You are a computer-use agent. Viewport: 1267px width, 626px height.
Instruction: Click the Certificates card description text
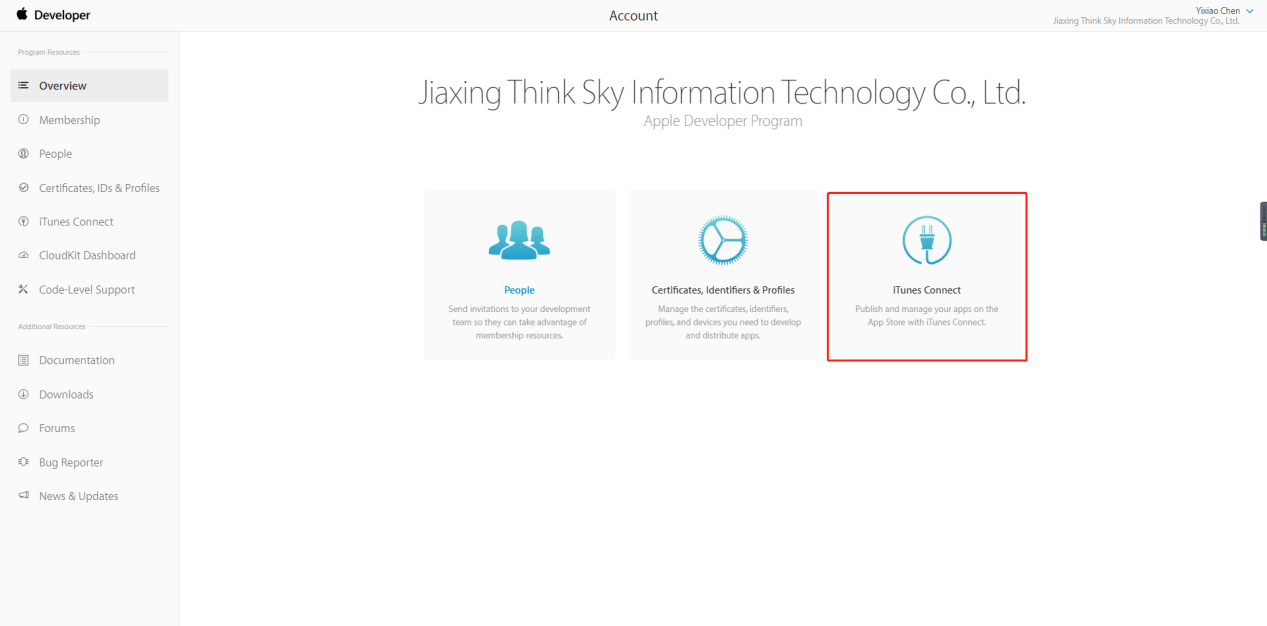[723, 322]
